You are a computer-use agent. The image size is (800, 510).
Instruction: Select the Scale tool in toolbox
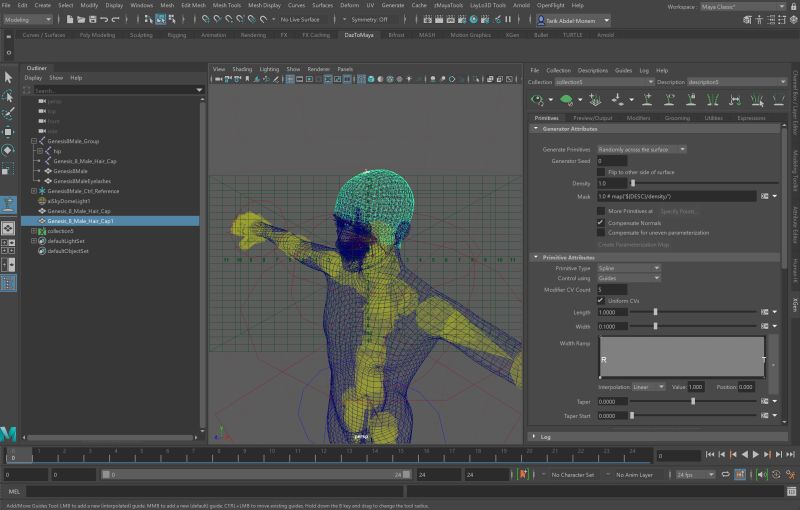[x=8, y=169]
